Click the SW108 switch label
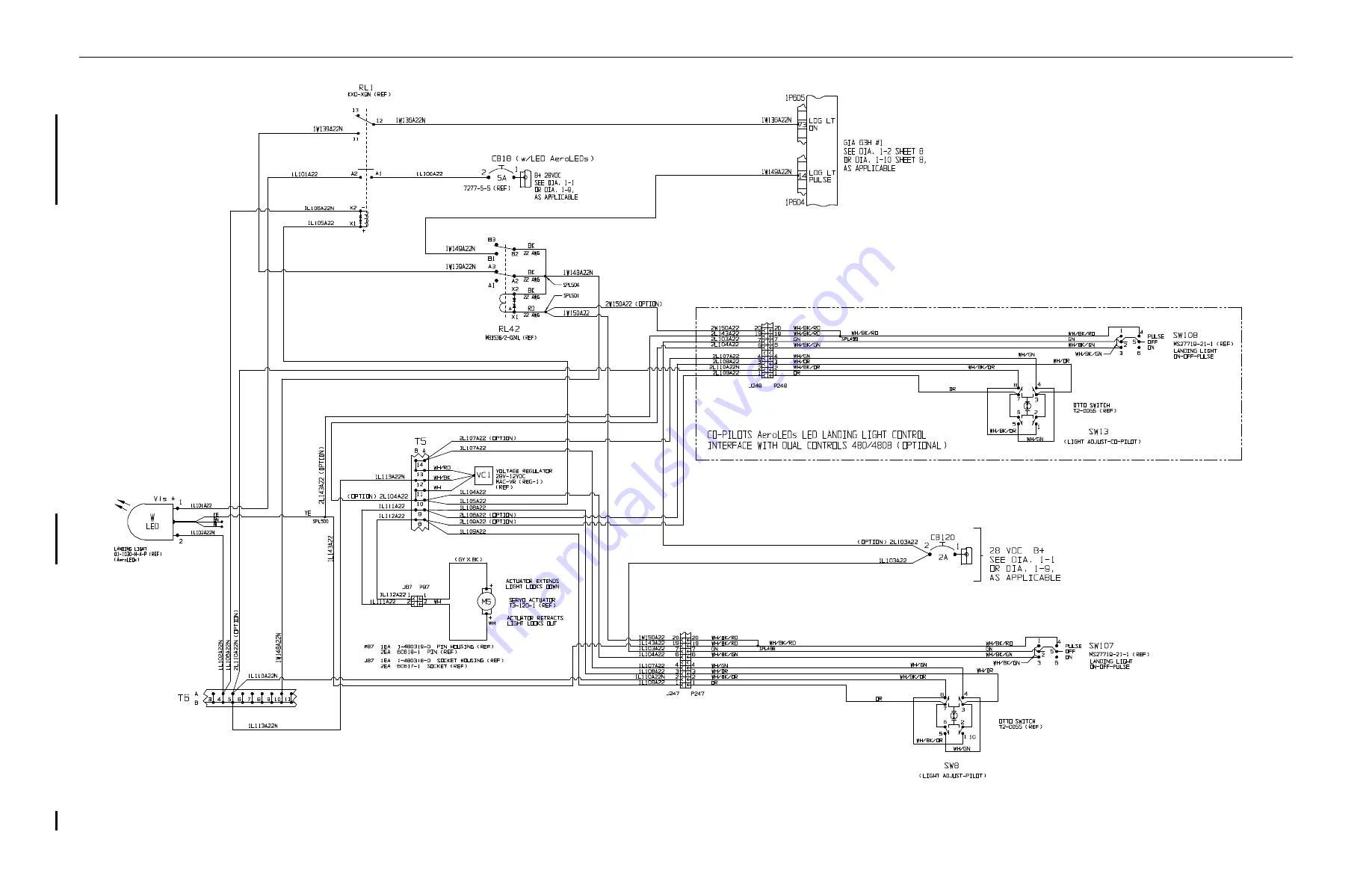Image resolution: width=1372 pixels, height=888 pixels. tap(1185, 336)
